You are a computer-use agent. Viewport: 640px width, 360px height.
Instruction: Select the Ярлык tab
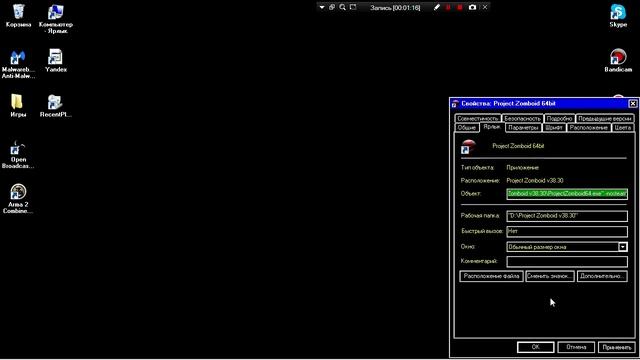click(492, 127)
